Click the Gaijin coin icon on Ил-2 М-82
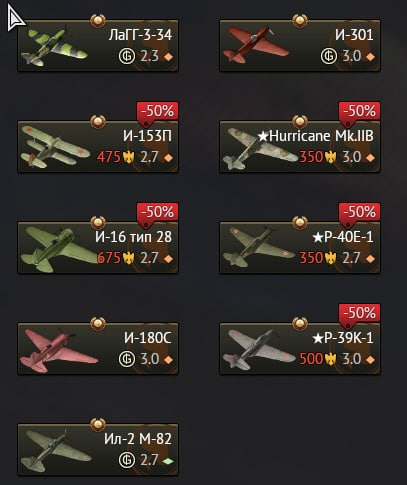The width and height of the screenshot is (407, 485). 127,460
